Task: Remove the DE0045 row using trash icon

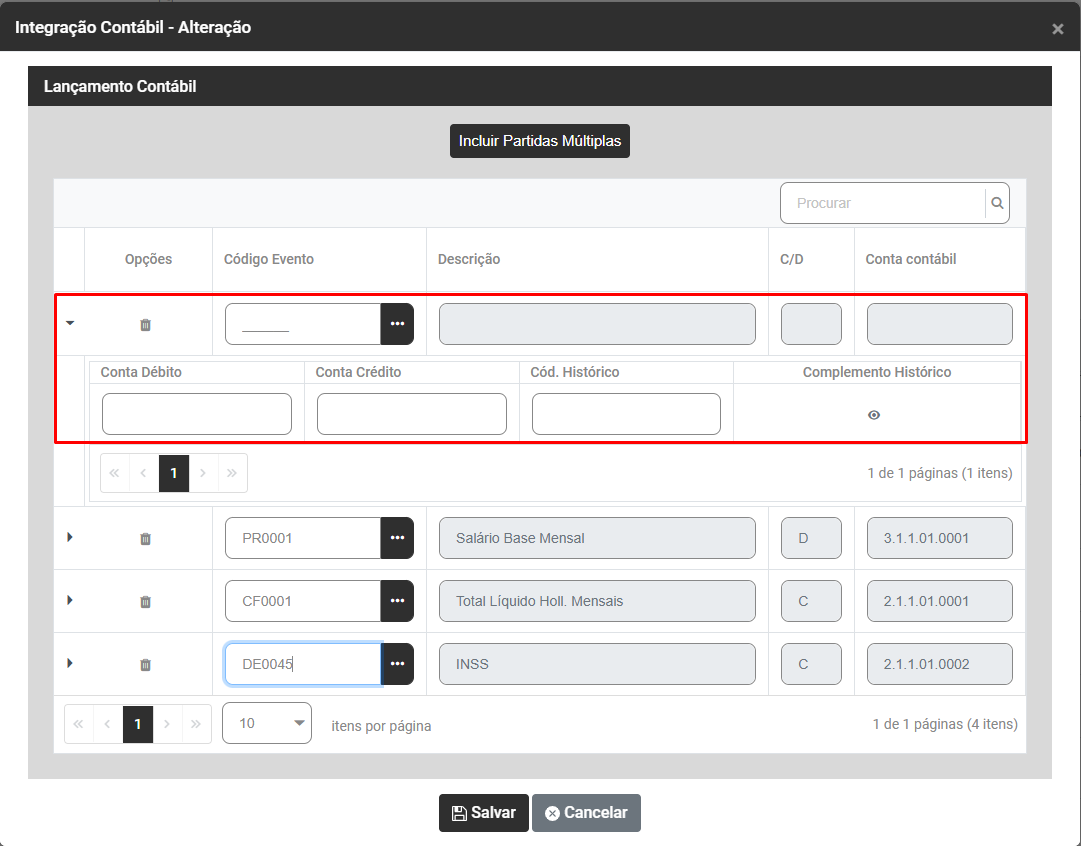Action: coord(145,665)
